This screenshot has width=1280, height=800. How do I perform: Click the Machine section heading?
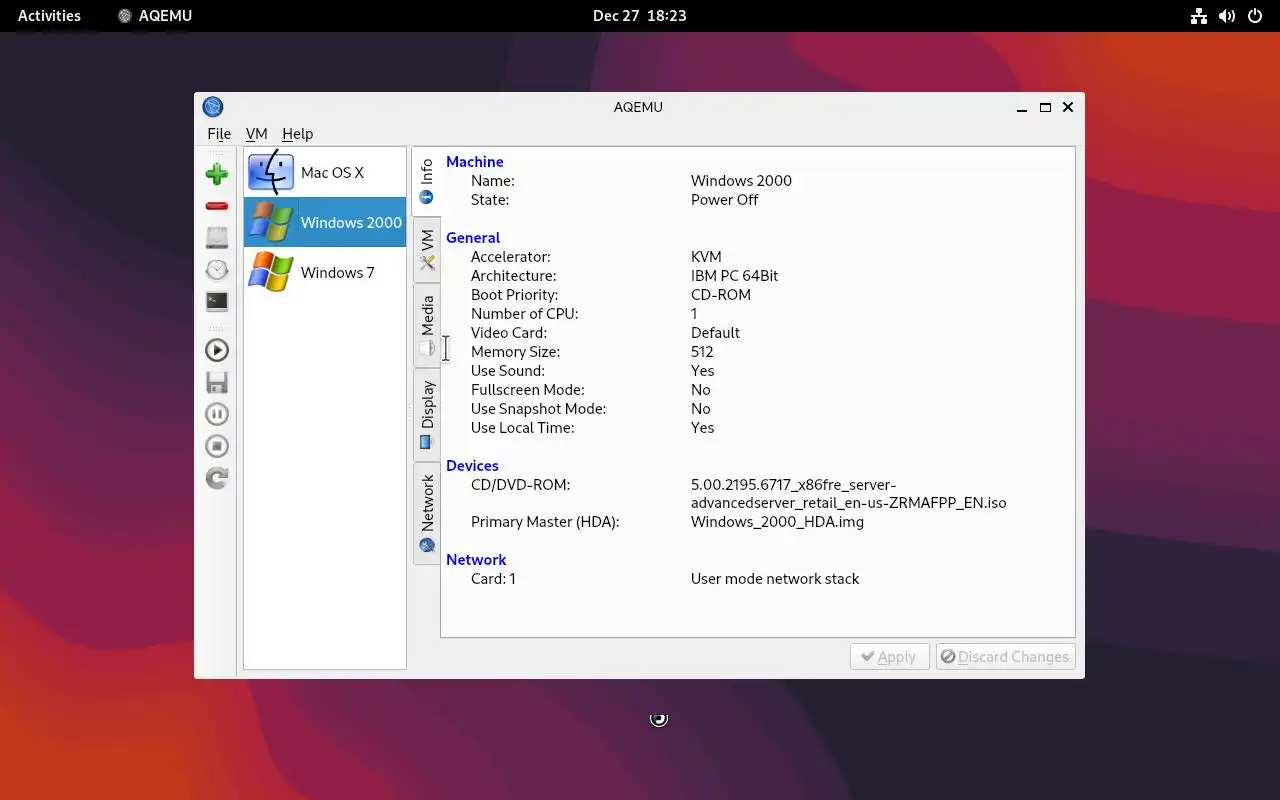point(475,161)
